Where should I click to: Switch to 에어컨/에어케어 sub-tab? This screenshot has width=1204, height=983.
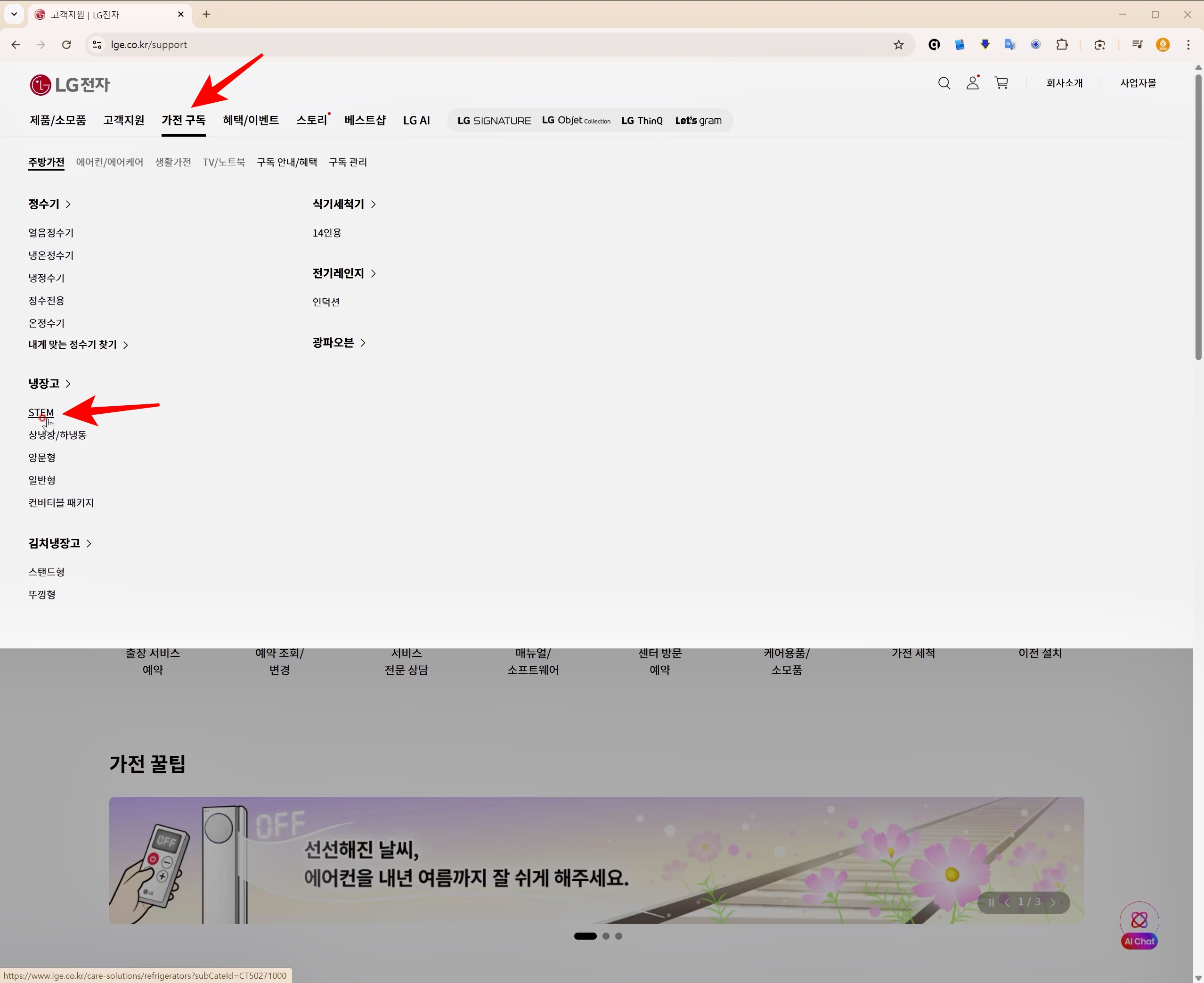click(x=110, y=163)
